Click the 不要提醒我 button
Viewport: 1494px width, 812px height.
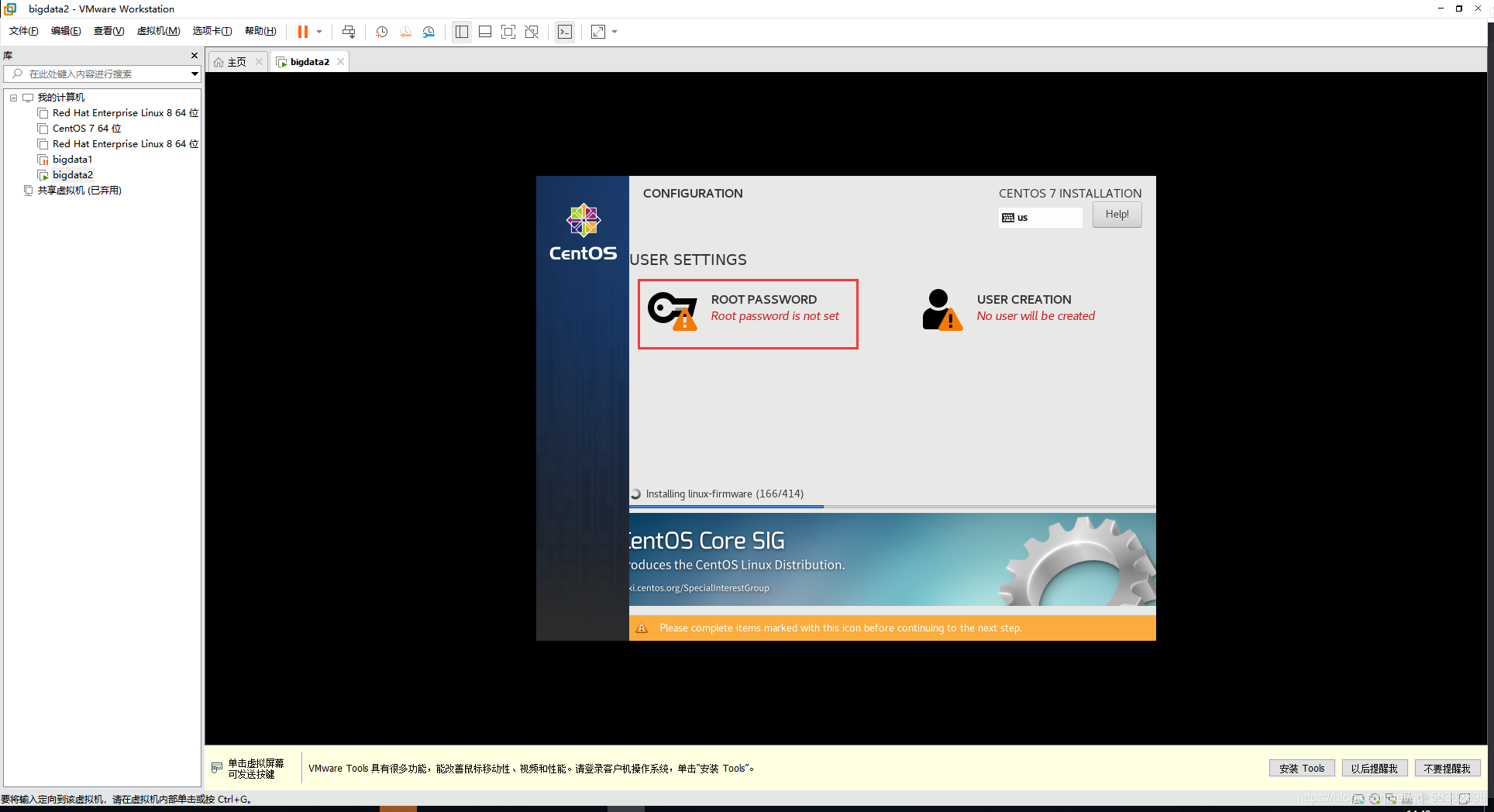1447,769
